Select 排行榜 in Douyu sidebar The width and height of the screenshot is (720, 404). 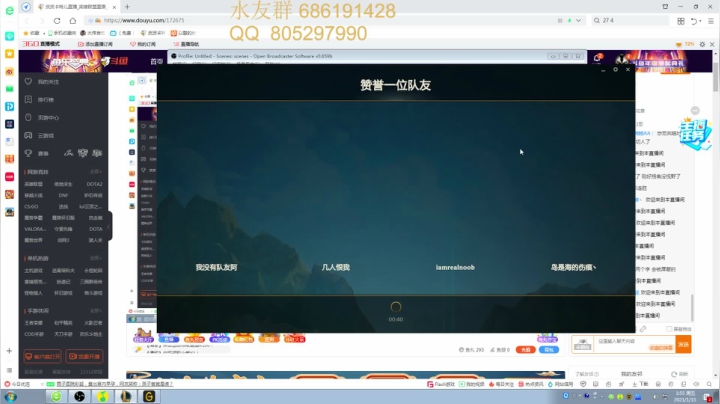(46, 100)
